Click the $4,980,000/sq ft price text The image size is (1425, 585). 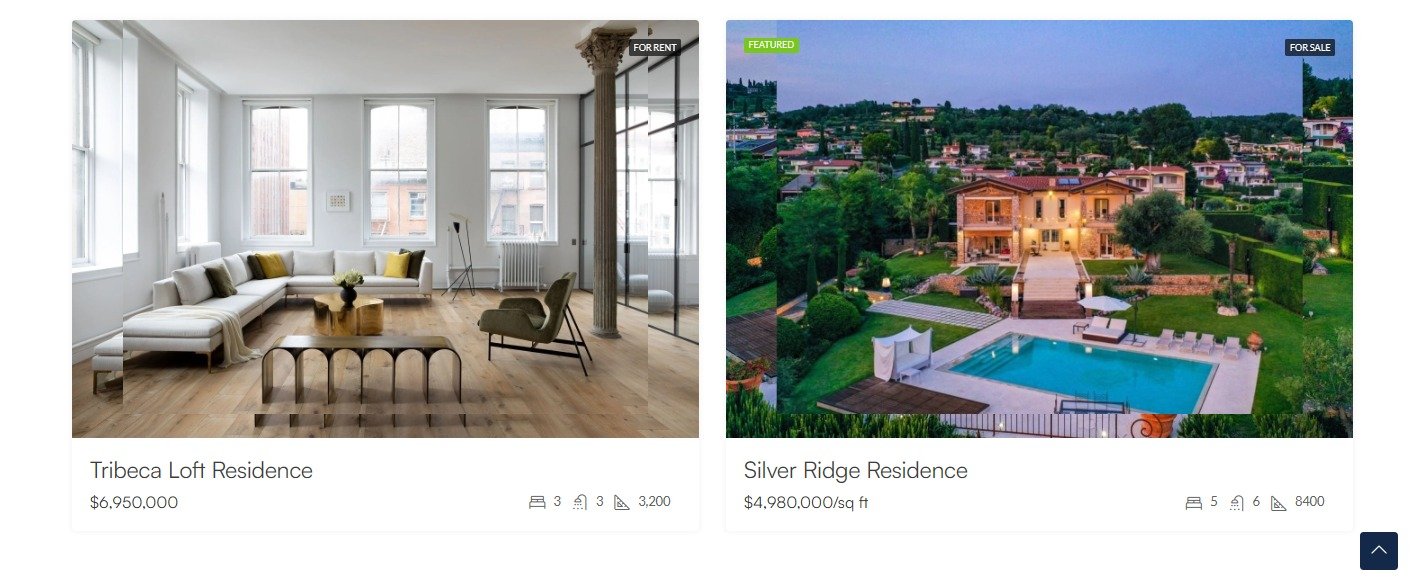[x=806, y=502]
